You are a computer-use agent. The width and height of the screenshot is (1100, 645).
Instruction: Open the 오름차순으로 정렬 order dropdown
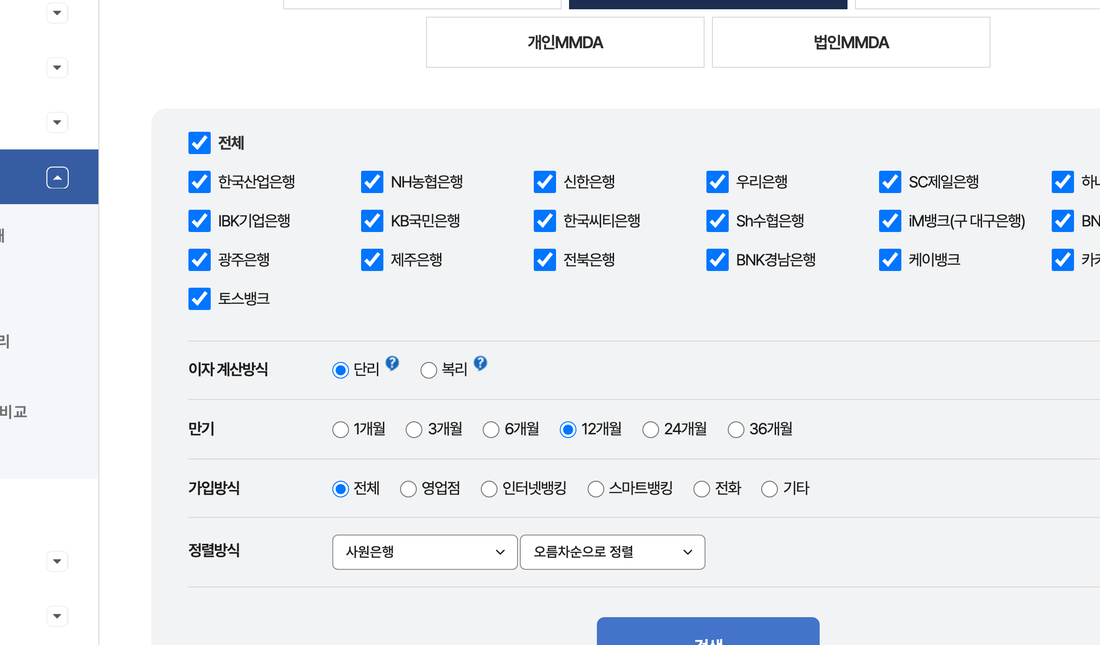tap(612, 552)
